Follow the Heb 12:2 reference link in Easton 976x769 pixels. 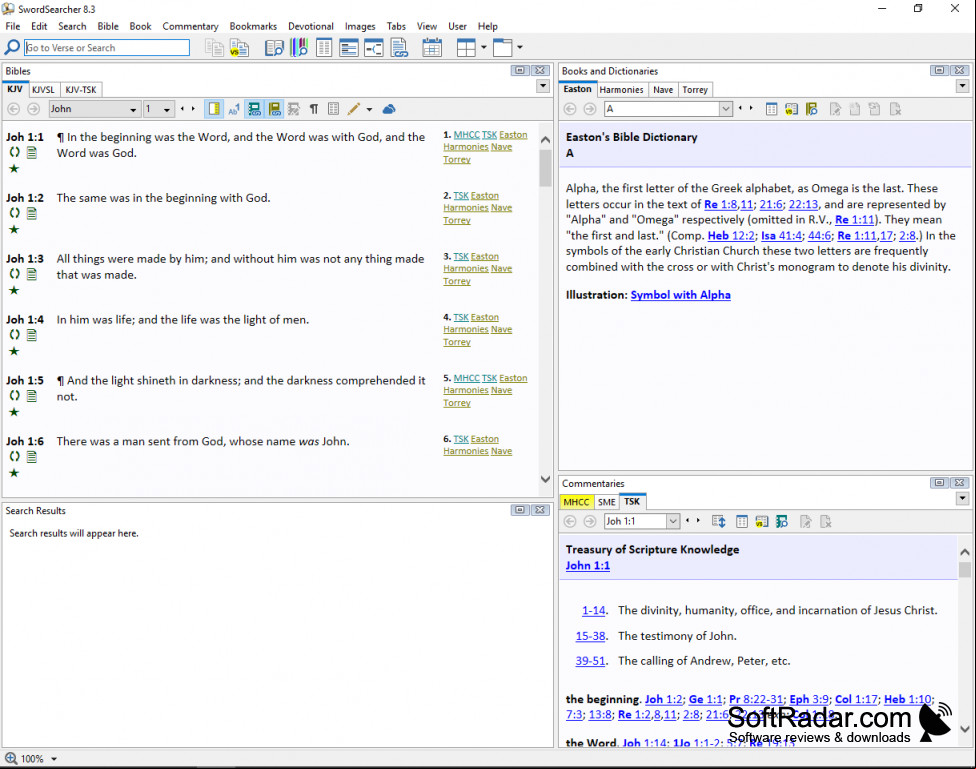[731, 235]
